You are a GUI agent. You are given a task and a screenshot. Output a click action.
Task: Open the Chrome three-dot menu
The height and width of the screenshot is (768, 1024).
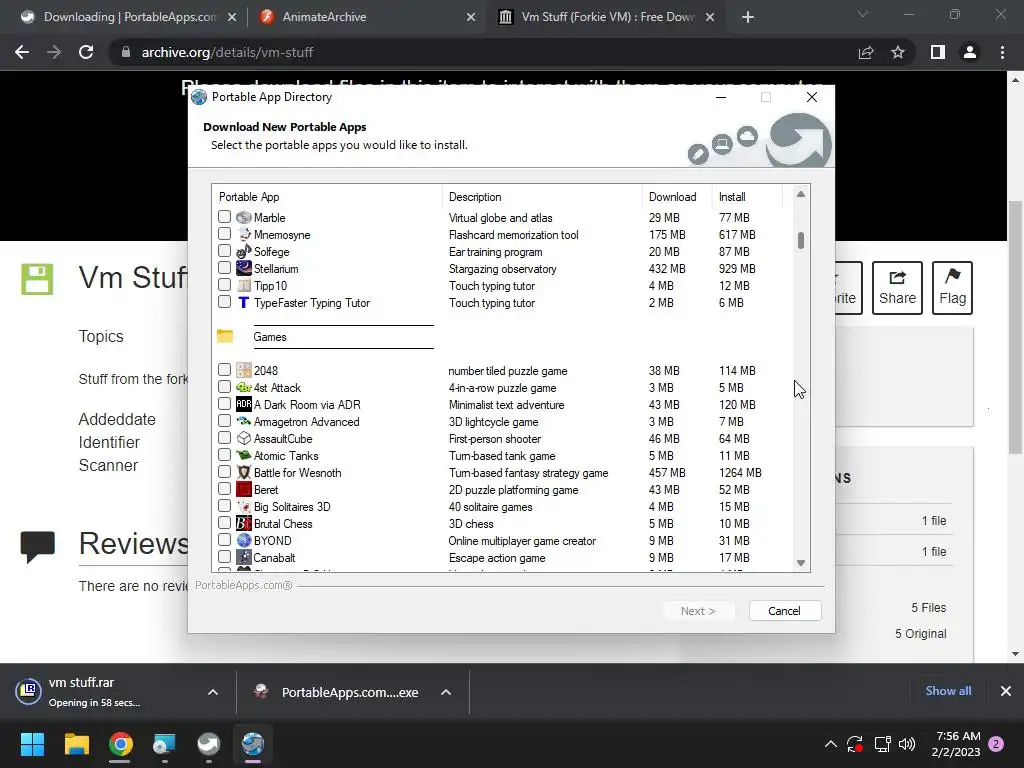[1002, 52]
